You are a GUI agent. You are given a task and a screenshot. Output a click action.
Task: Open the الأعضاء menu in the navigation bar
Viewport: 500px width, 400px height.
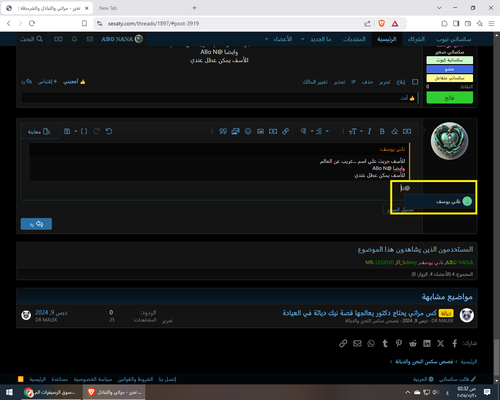coord(280,39)
